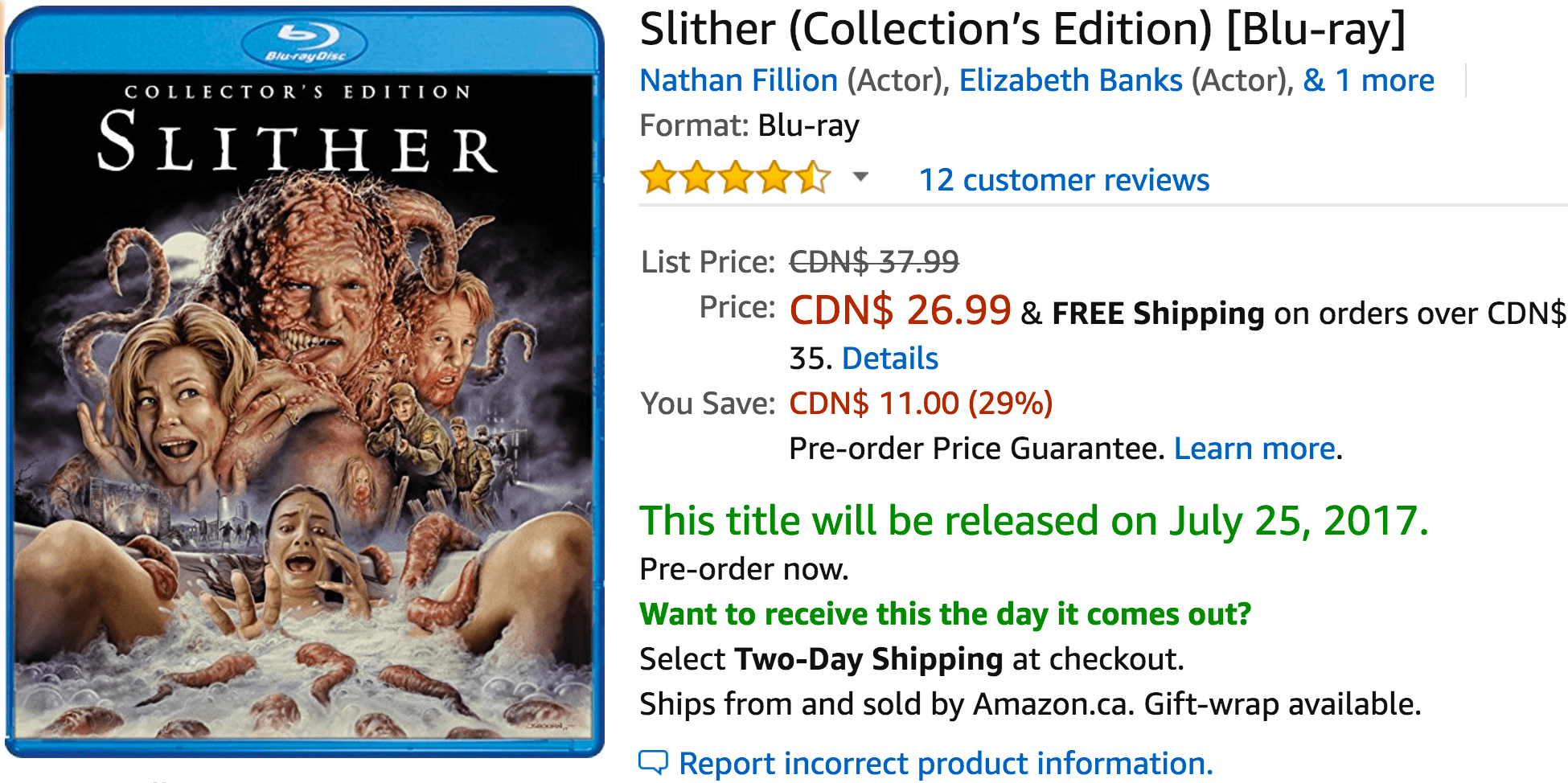Viewport: 1568px width, 783px height.
Task: Open Elizabeth Banks actor link
Action: pyautogui.click(x=1070, y=80)
